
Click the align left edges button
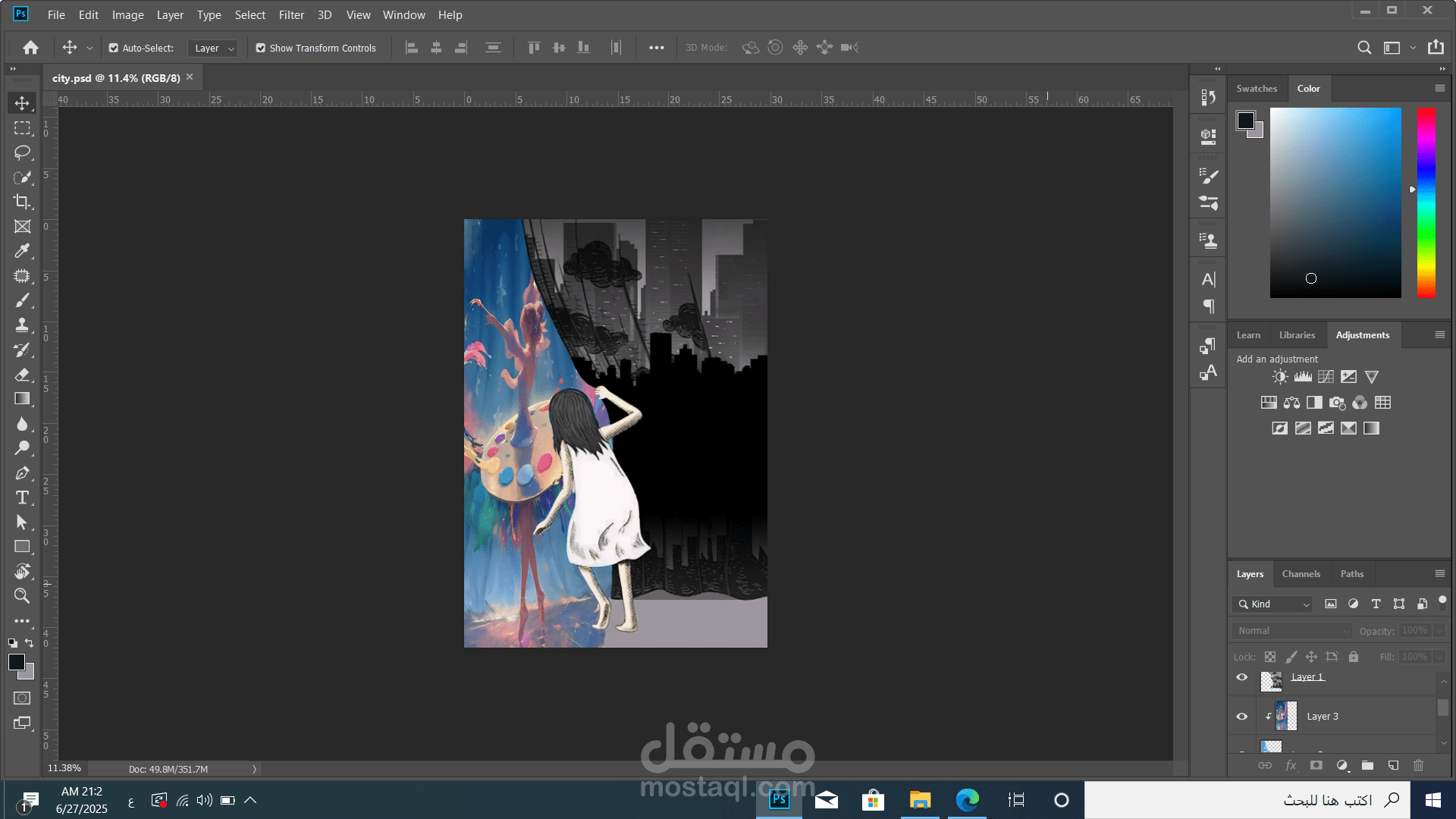412,48
